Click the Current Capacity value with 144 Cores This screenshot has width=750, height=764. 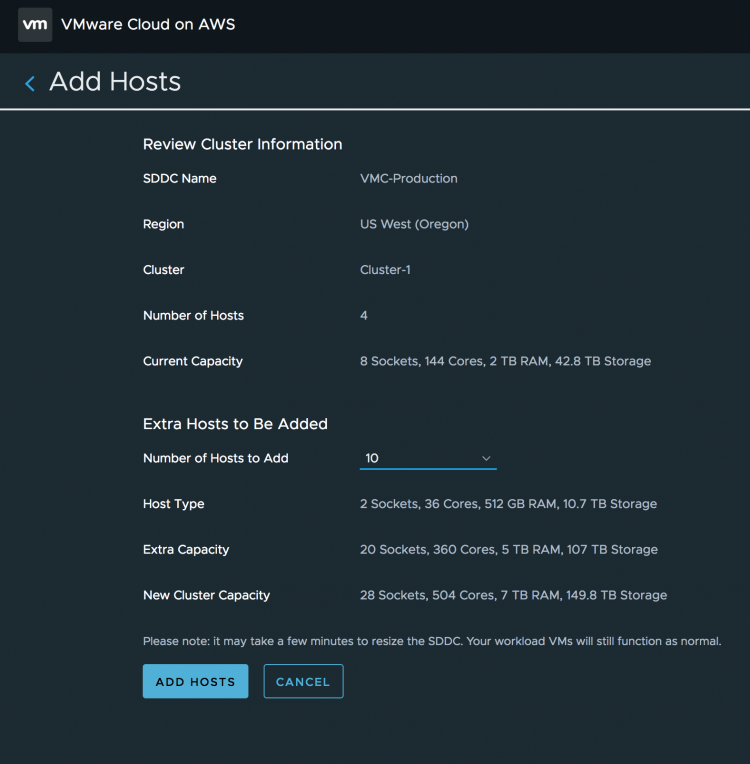click(505, 361)
